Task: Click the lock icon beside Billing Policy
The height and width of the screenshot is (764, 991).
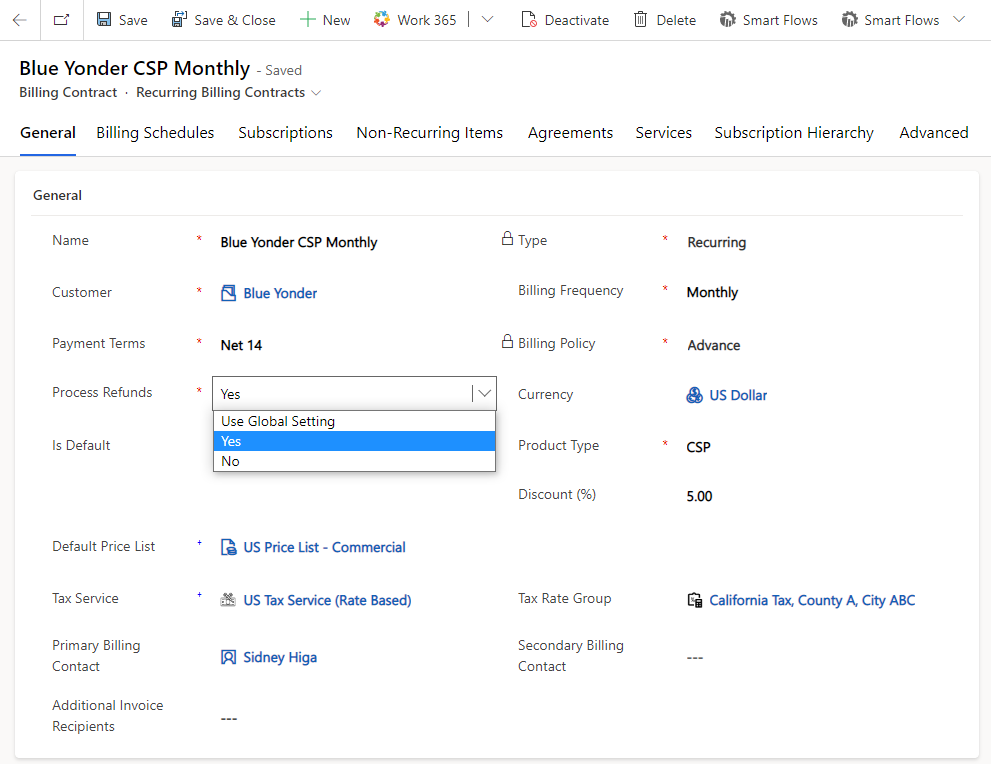Action: 507,342
